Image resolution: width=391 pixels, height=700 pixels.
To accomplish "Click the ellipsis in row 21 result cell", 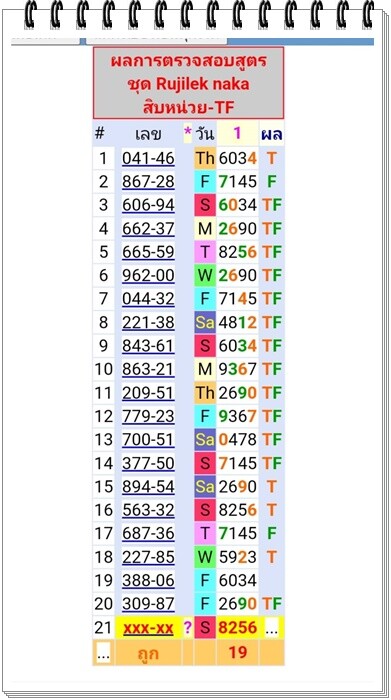I will 271,628.
